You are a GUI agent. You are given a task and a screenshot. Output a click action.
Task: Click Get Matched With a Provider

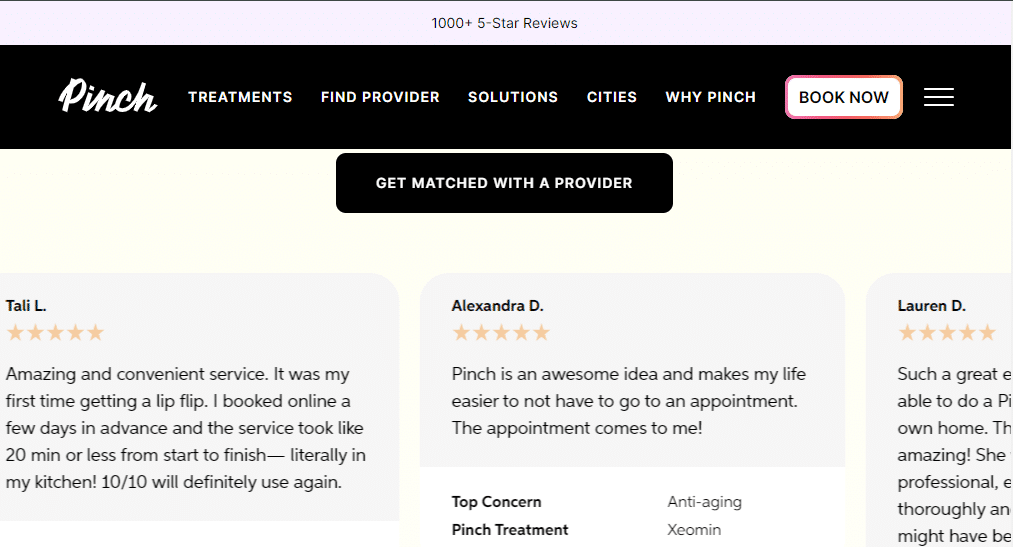[x=504, y=183]
